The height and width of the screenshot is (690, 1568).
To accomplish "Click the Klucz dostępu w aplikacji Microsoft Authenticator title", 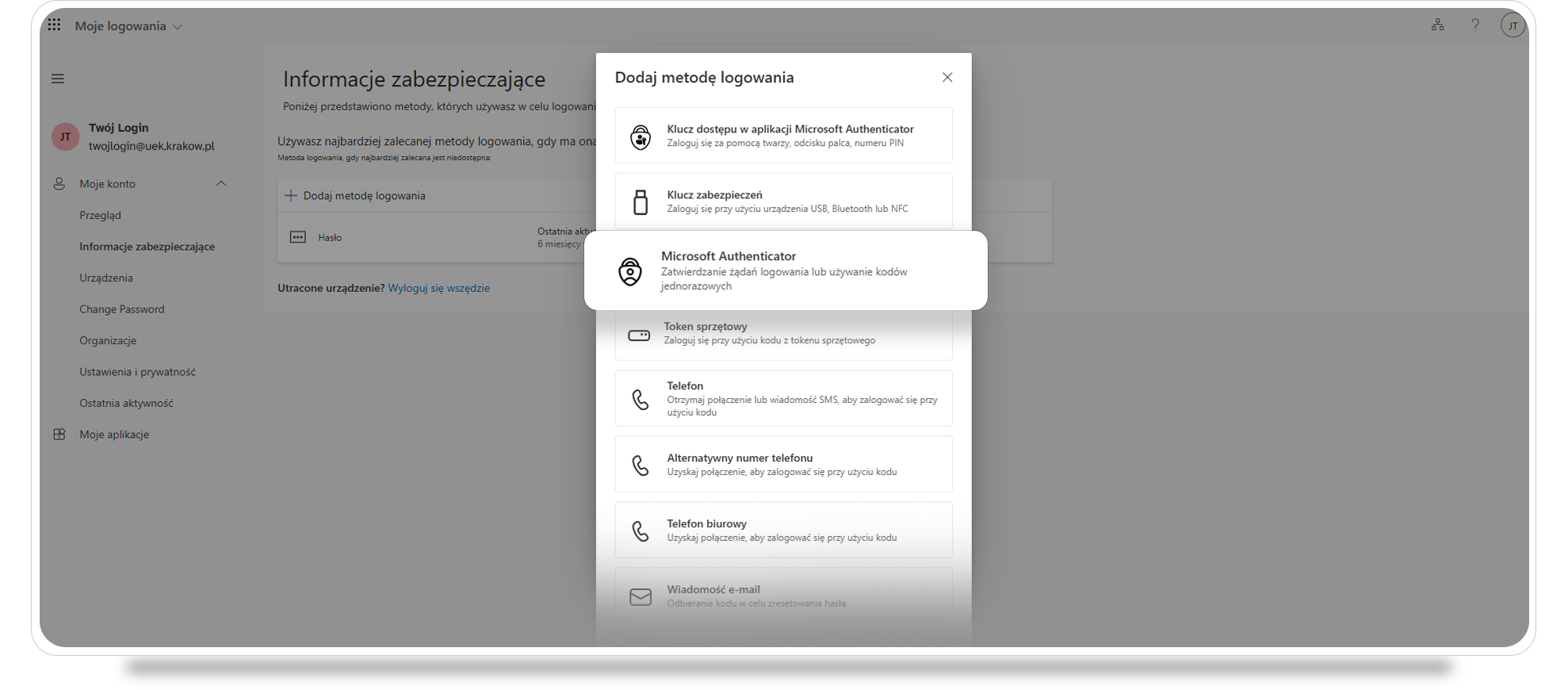I will tap(790, 128).
